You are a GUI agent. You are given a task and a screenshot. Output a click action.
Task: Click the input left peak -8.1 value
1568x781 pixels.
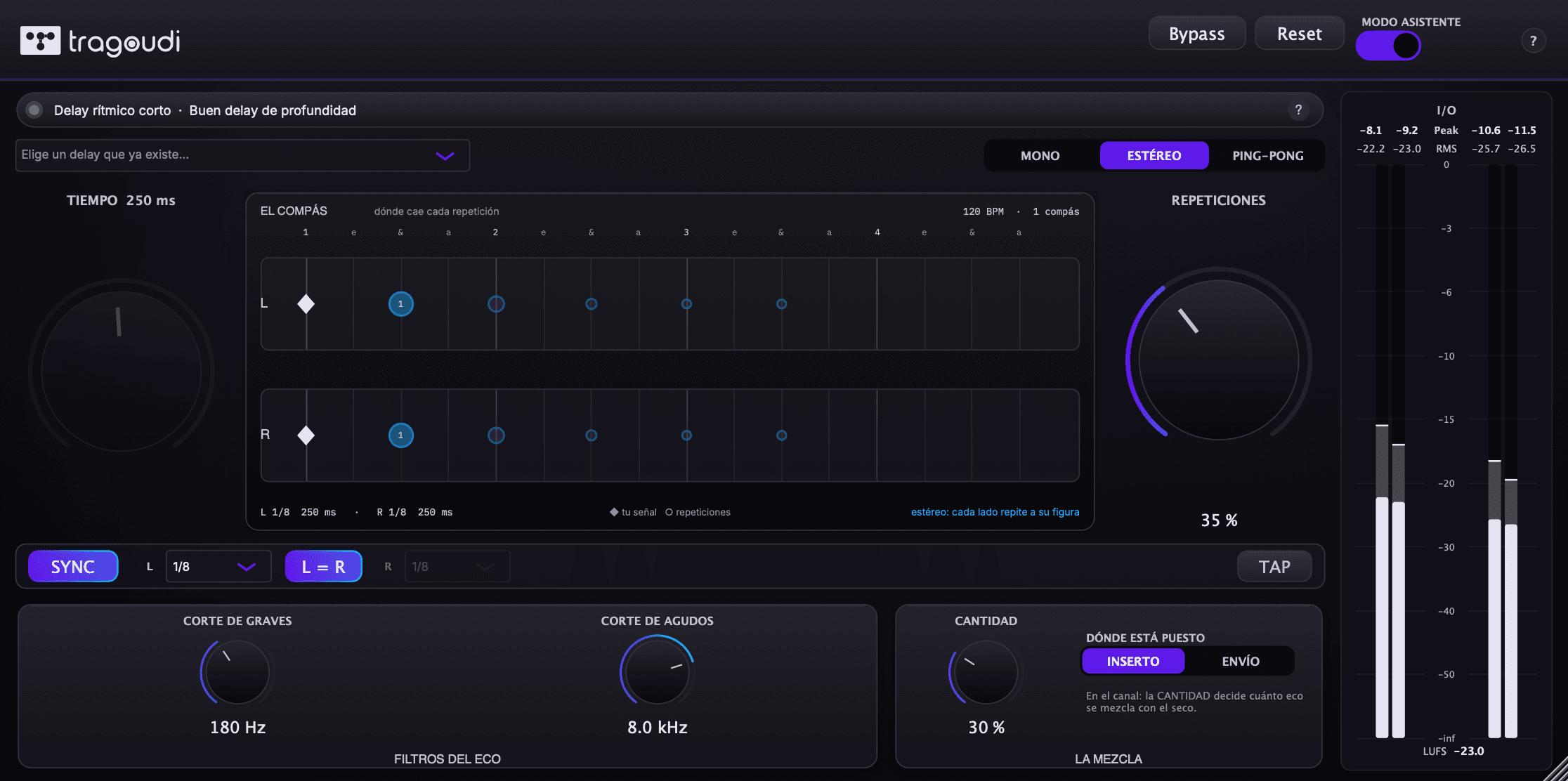click(1370, 131)
